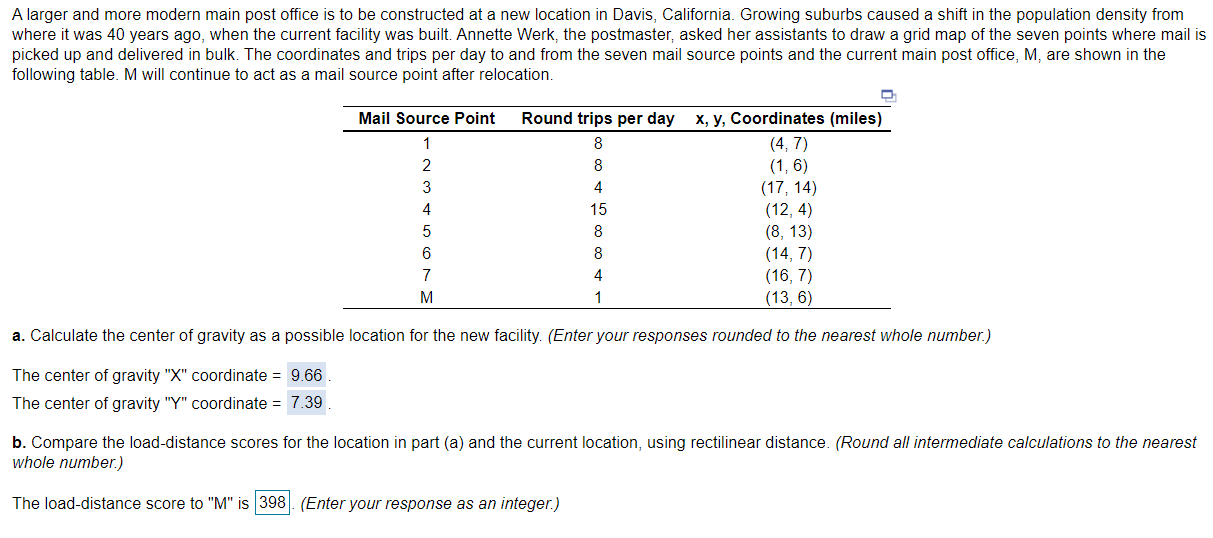Click the round trips value 15

pyautogui.click(x=598, y=210)
